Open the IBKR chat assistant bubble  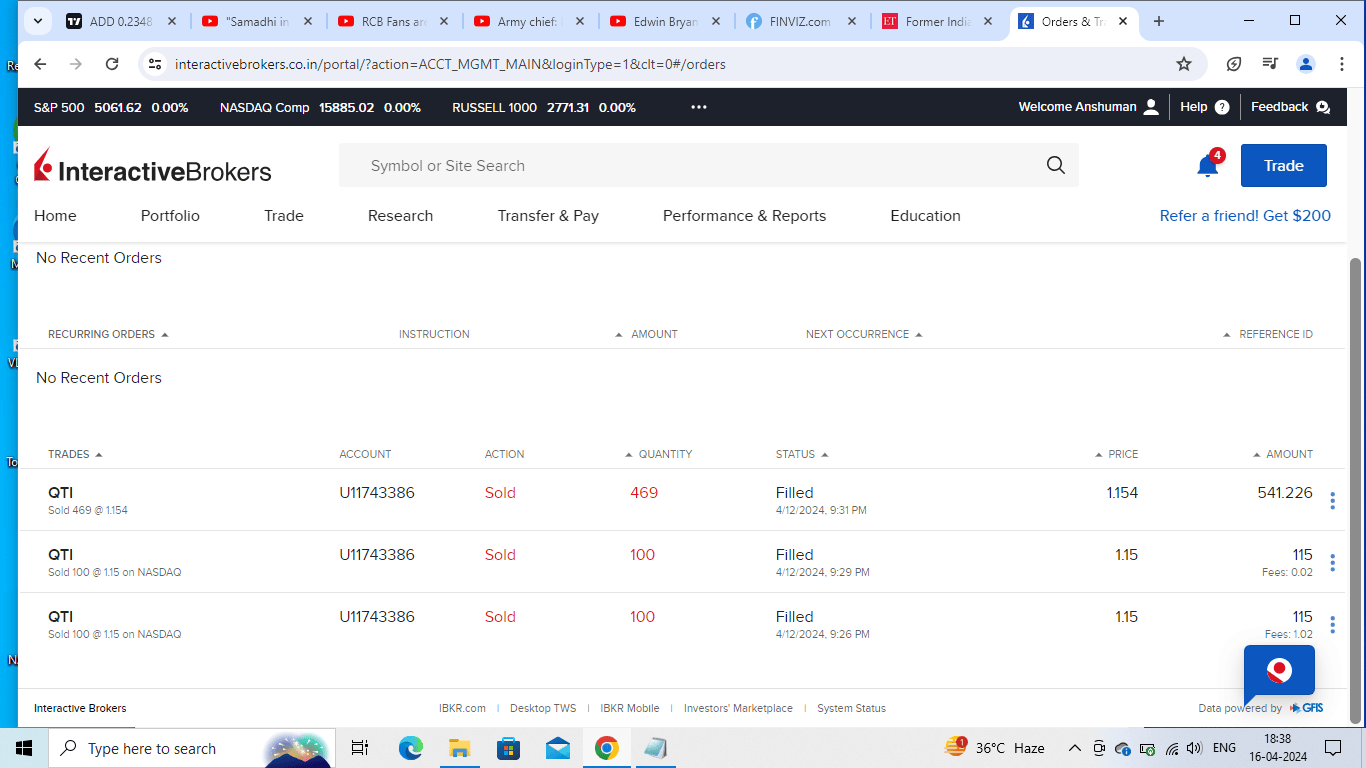pyautogui.click(x=1279, y=672)
